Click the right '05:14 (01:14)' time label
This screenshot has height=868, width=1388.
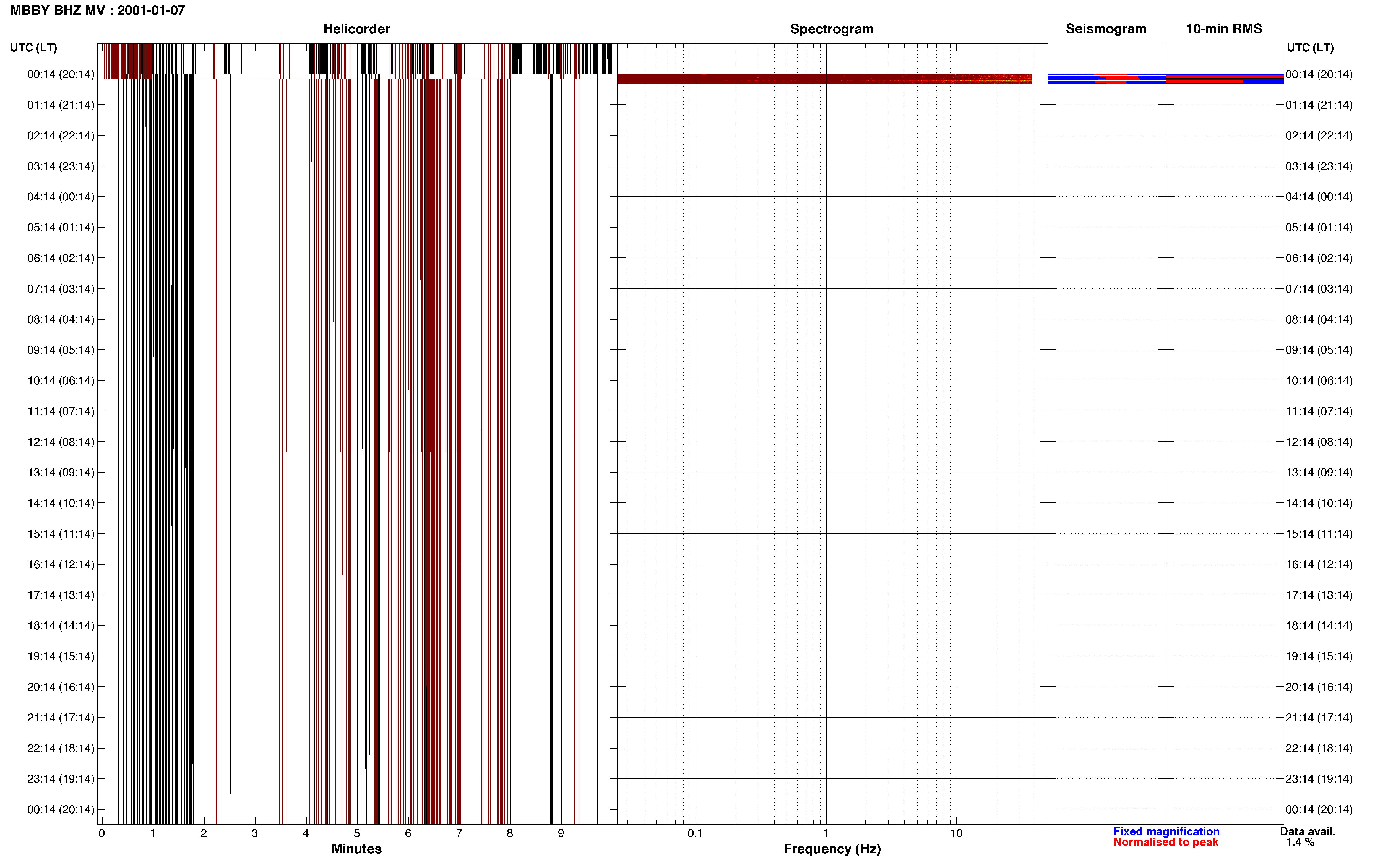click(1319, 227)
